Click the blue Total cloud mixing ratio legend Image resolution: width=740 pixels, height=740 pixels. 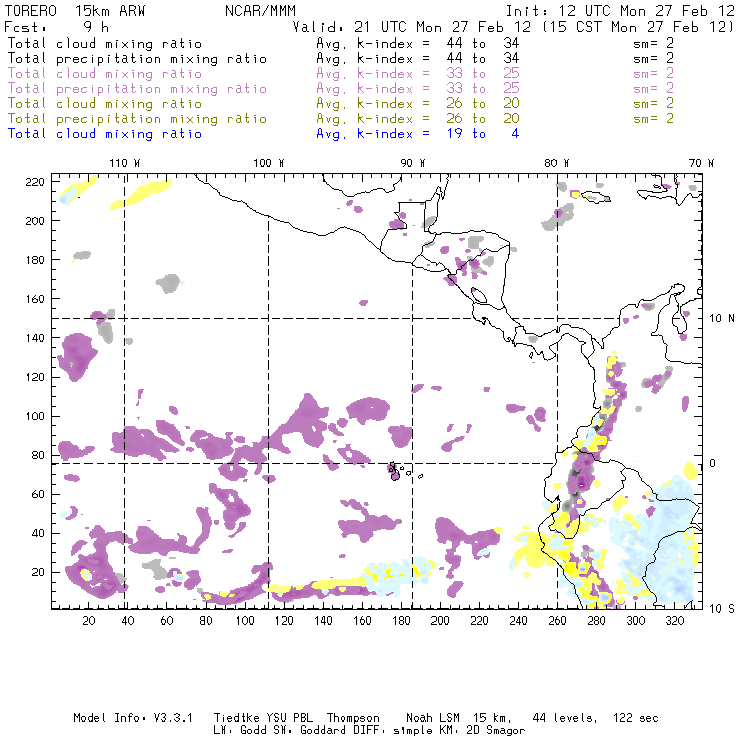tap(104, 133)
